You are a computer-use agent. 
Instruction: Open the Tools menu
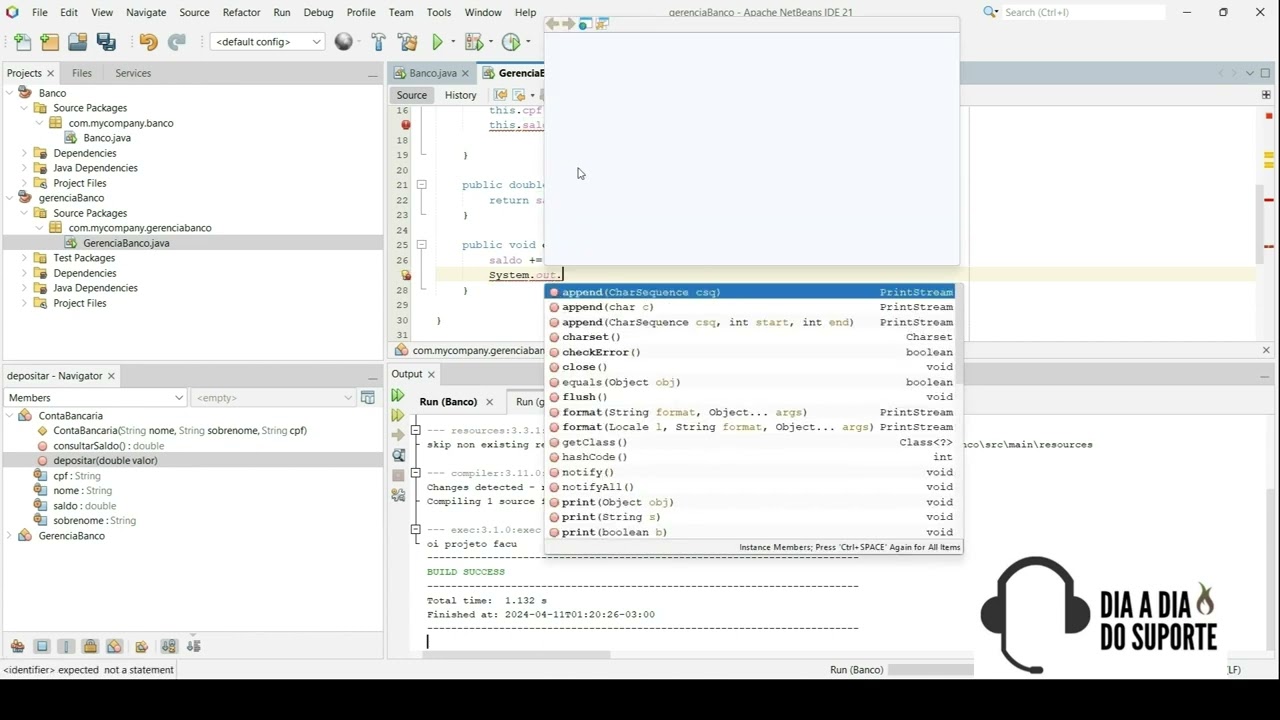click(x=439, y=12)
